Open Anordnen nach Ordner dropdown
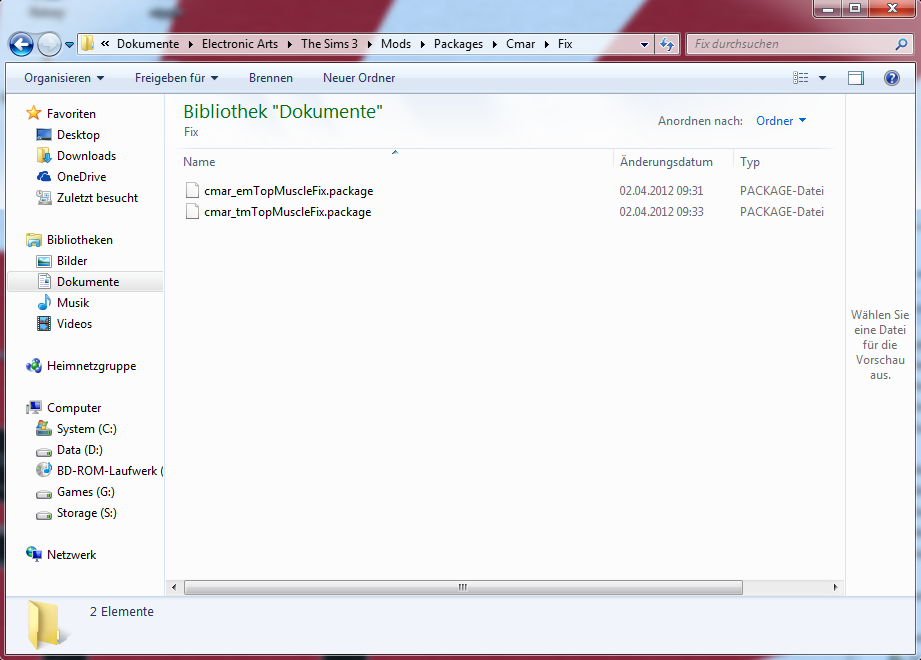 (x=781, y=121)
